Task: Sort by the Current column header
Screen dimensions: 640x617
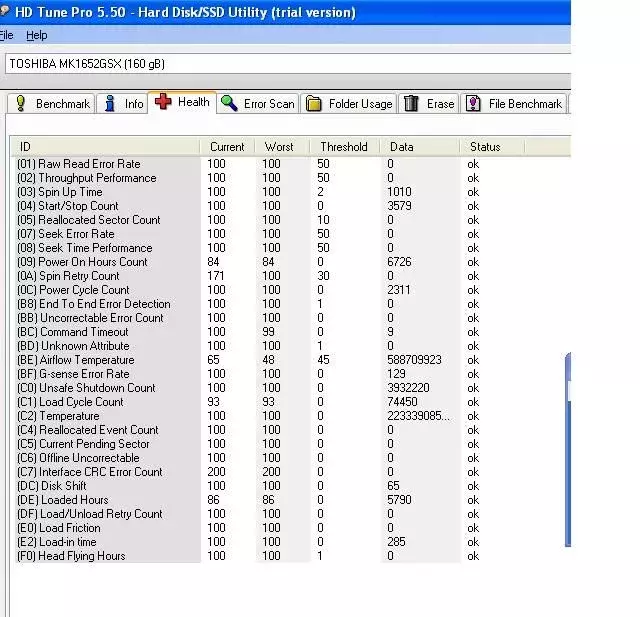Action: (x=227, y=147)
